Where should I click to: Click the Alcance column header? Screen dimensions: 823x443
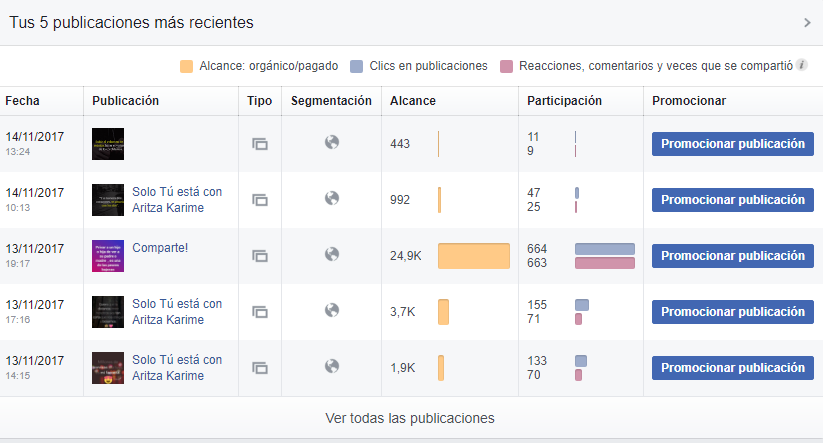[412, 101]
